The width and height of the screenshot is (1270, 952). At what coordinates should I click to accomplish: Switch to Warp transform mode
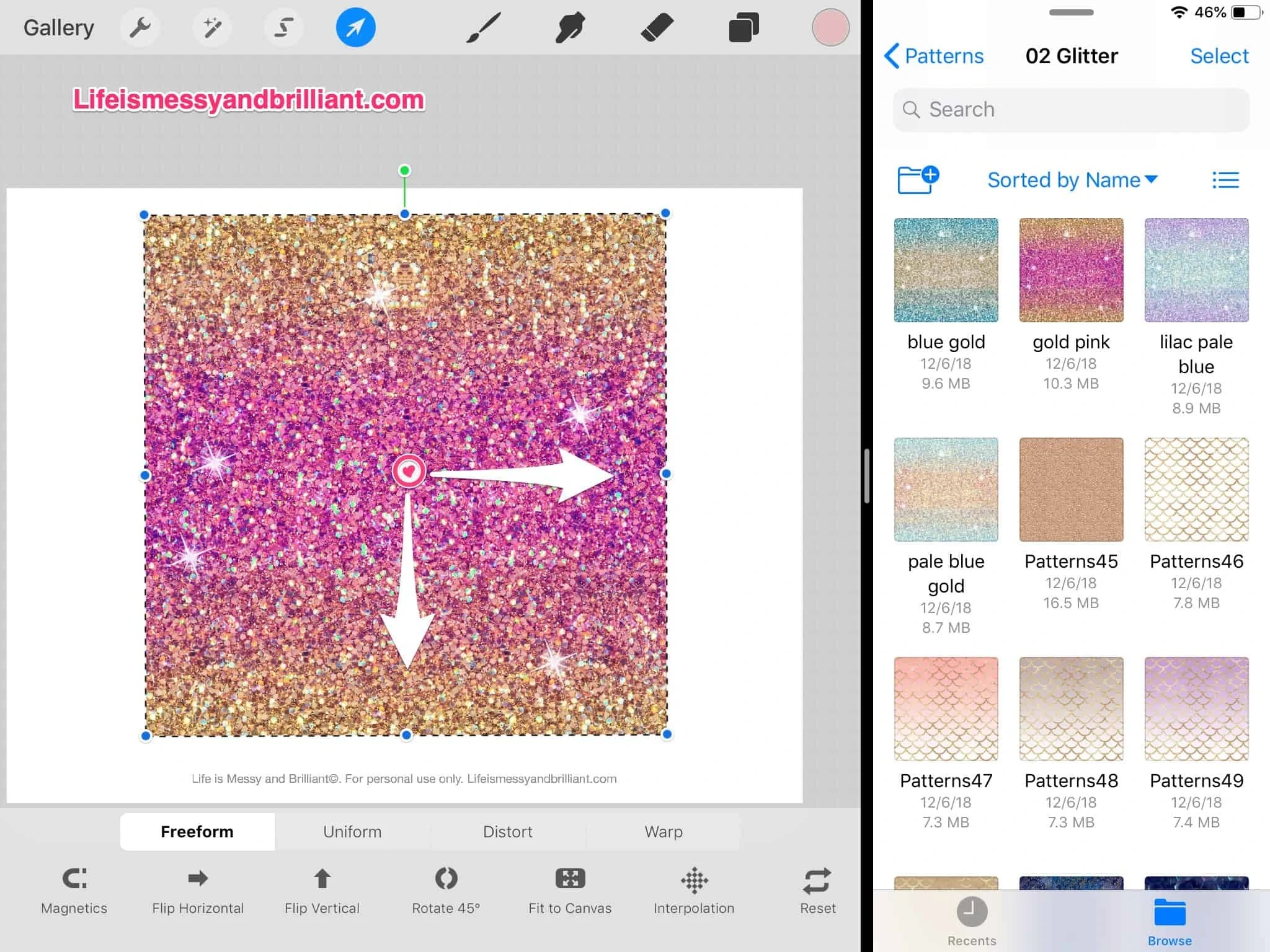point(664,832)
